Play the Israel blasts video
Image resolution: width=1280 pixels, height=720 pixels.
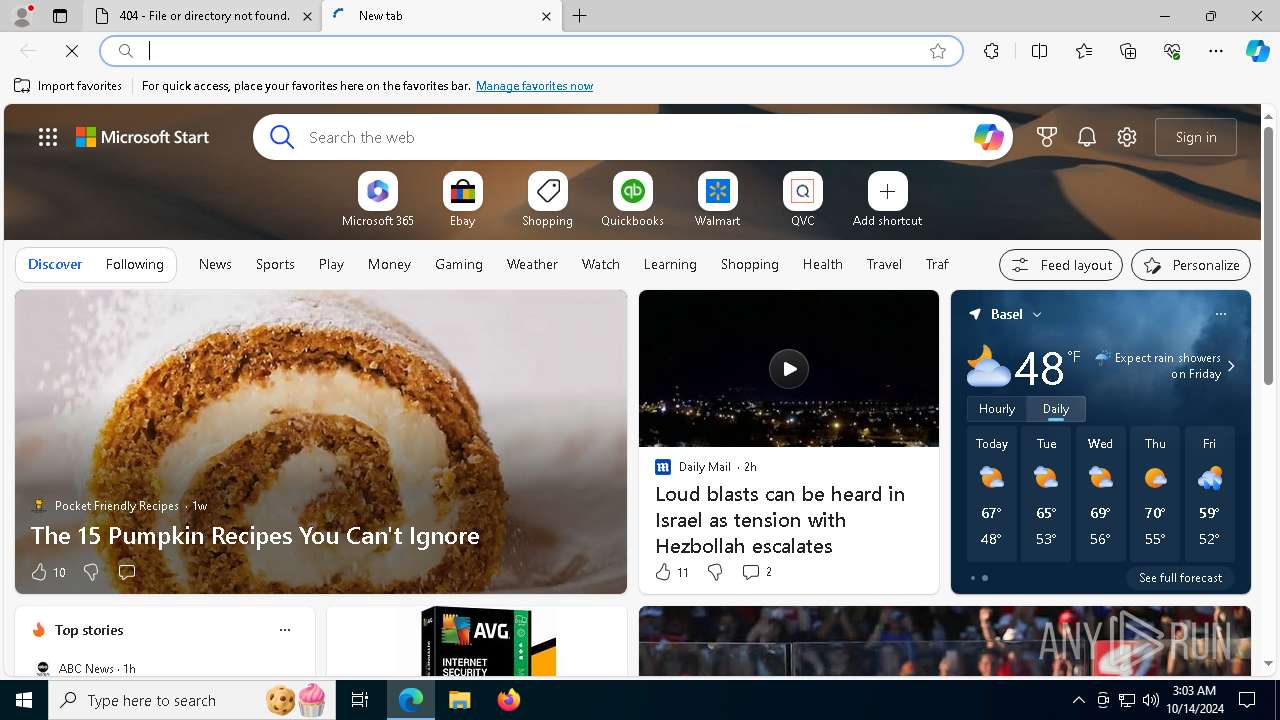[789, 369]
